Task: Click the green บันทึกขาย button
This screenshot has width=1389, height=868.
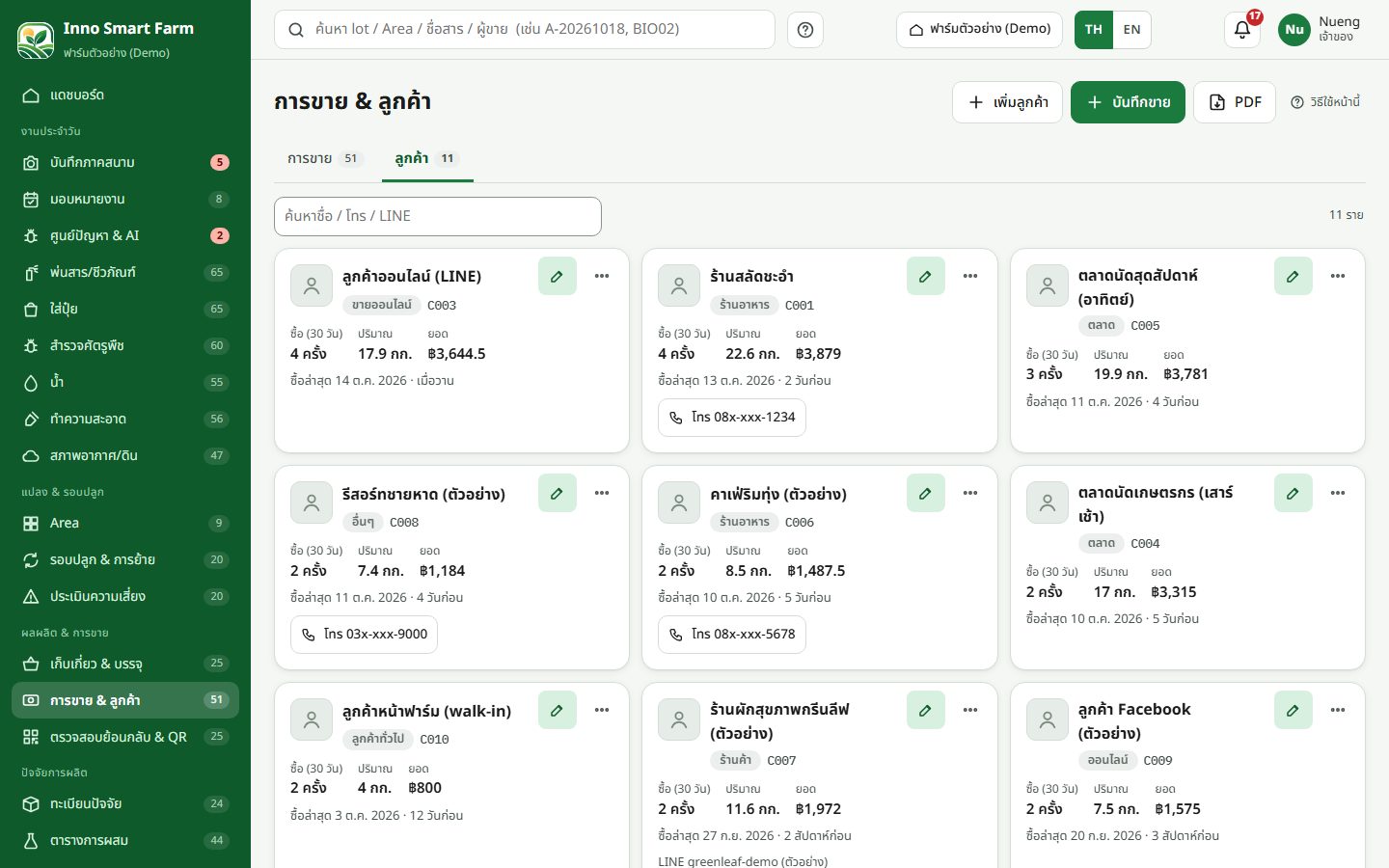Action: coord(1128,102)
